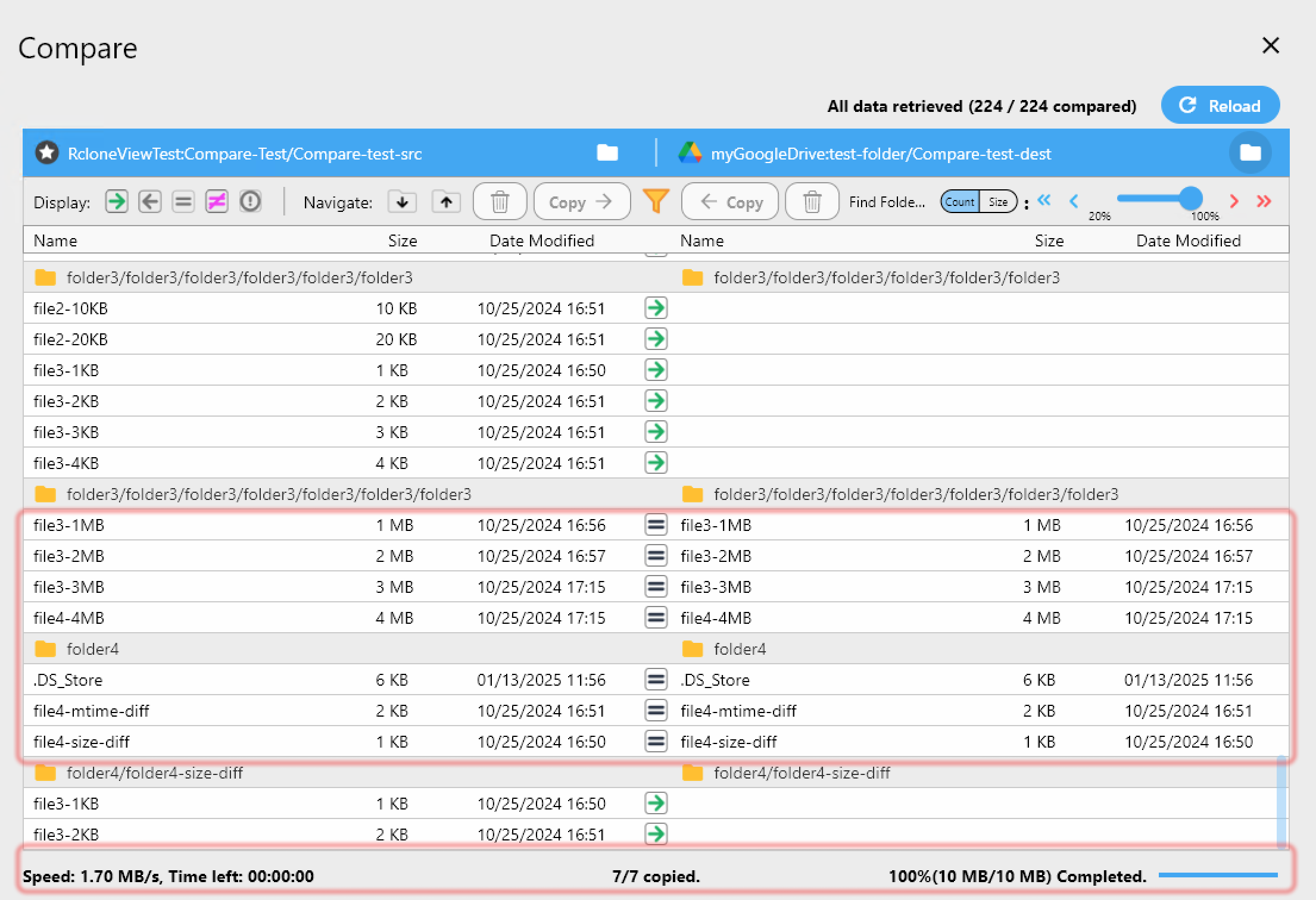1316x900 pixels.
Task: Click the delete trash icon on the left pane
Action: (x=500, y=201)
